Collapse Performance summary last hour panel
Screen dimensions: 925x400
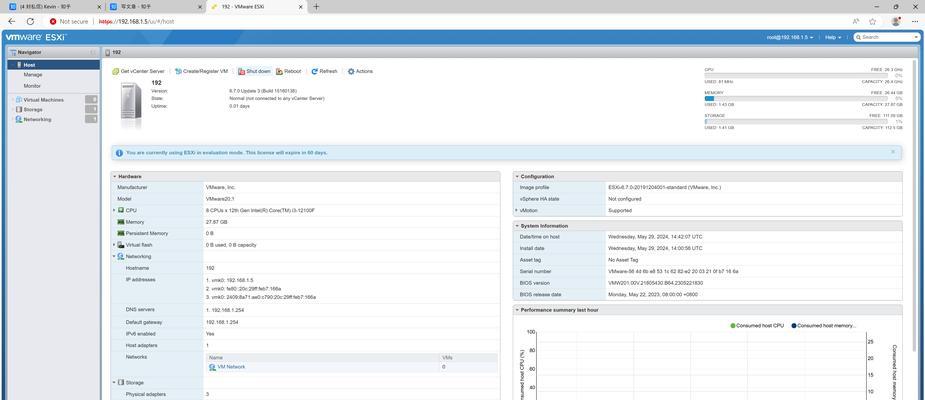[517, 310]
